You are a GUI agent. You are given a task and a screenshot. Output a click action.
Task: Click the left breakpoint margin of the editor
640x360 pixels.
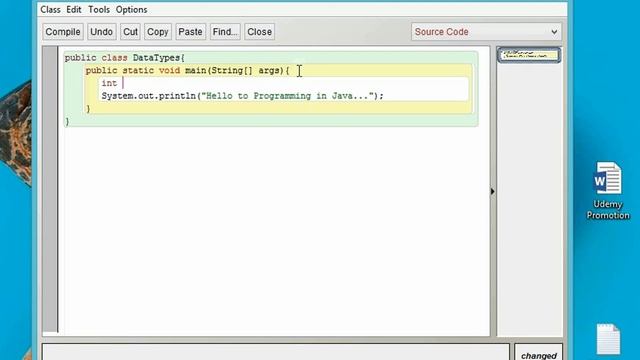click(x=50, y=189)
